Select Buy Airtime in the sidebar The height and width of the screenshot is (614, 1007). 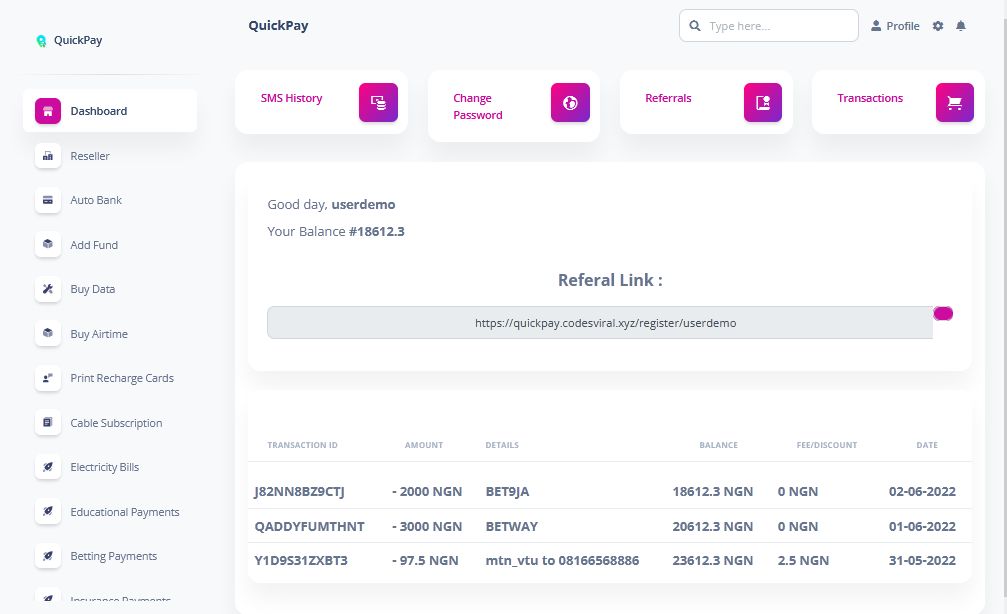tap(99, 334)
